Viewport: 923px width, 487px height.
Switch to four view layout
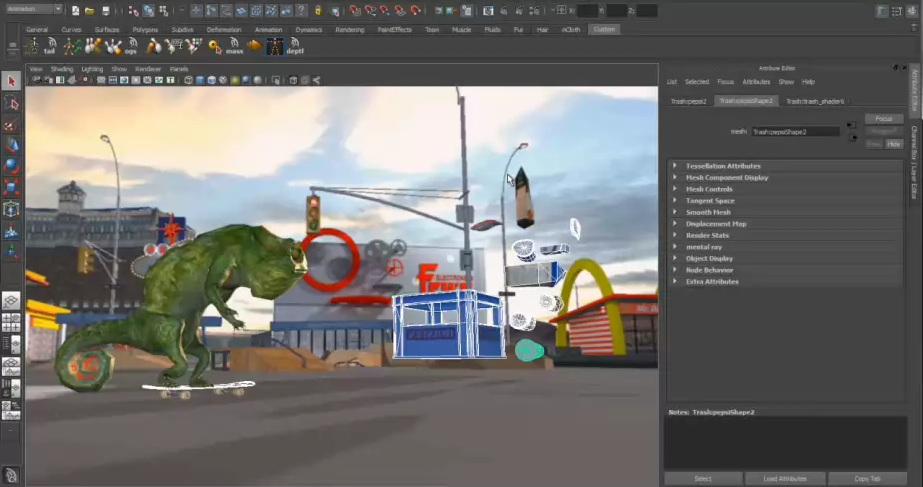tap(11, 323)
